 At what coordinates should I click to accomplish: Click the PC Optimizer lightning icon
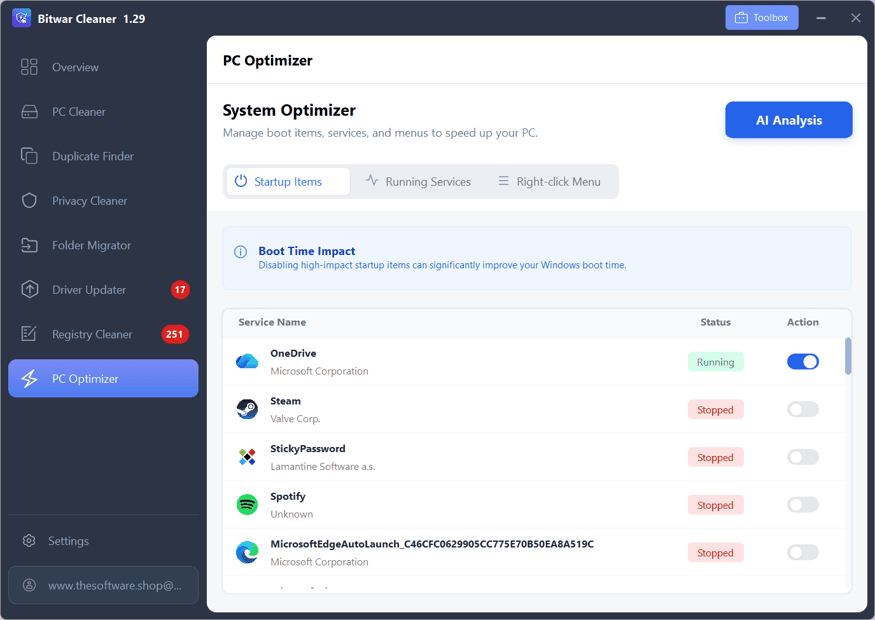pos(29,378)
